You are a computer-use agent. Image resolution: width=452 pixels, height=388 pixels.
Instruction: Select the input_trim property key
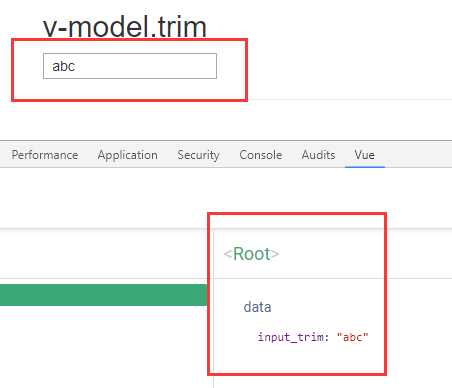tap(290, 337)
